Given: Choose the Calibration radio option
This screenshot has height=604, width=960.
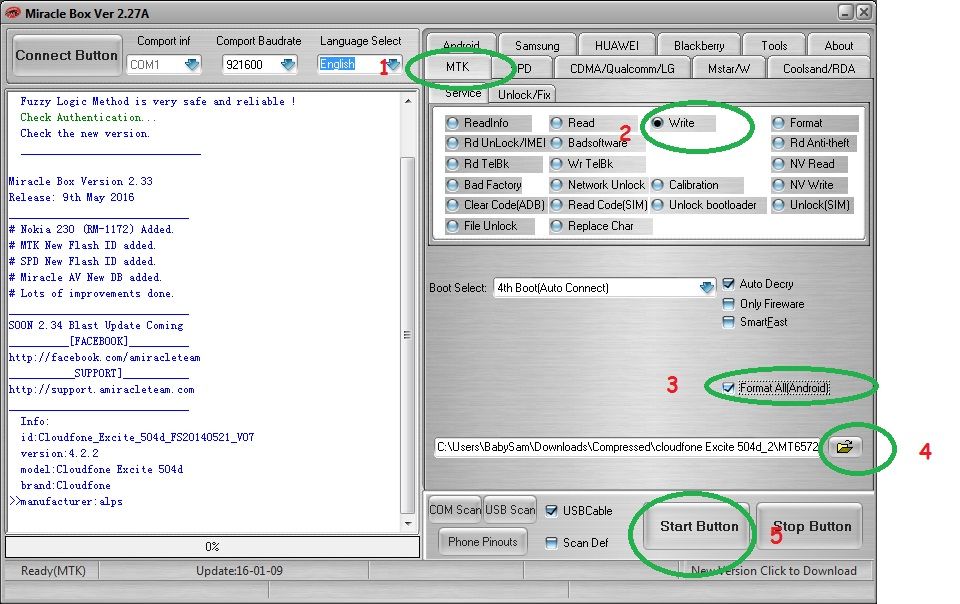Looking at the screenshot, I should click(x=658, y=185).
